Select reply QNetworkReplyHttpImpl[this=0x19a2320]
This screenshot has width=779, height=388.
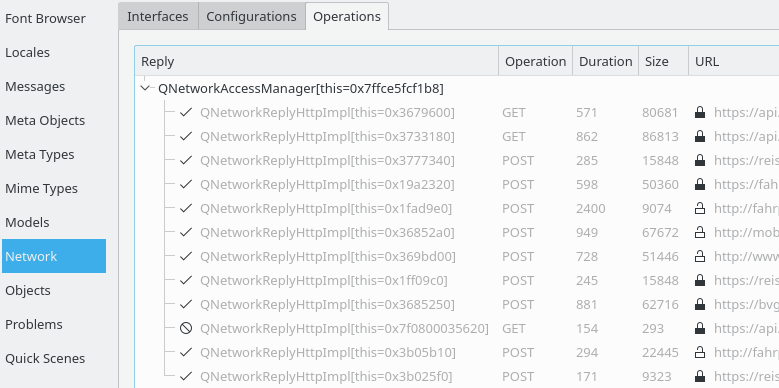click(x=327, y=185)
